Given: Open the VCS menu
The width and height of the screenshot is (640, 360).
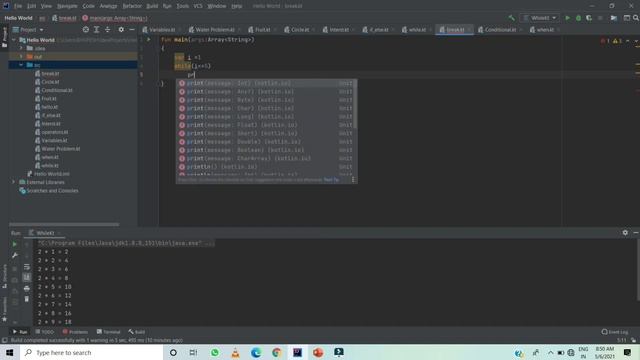Looking at the screenshot, I should pyautogui.click(x=198, y=6).
